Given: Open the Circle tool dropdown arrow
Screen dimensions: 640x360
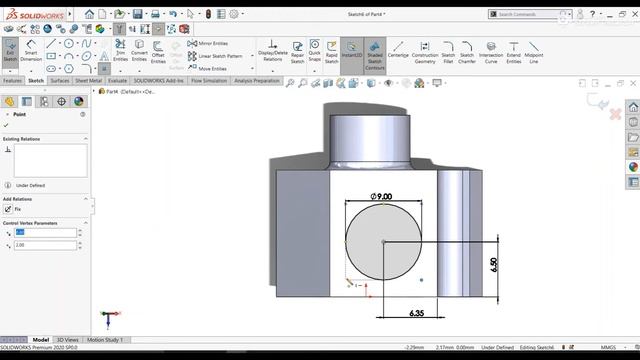Looking at the screenshot, I should click(x=78, y=43).
